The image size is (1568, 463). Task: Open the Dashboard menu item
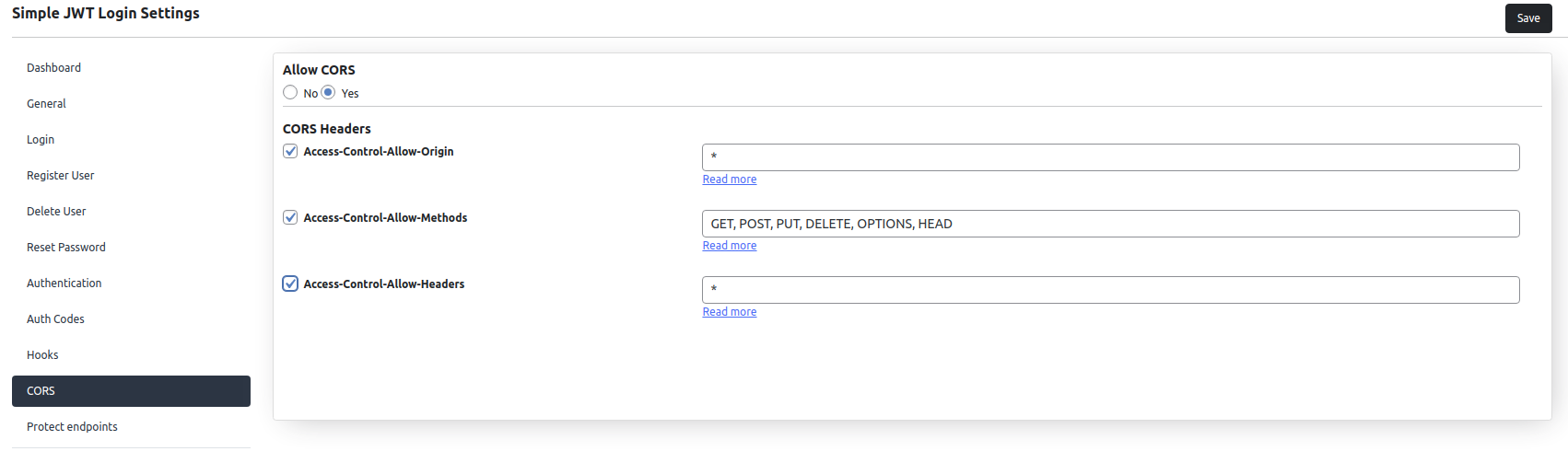53,68
